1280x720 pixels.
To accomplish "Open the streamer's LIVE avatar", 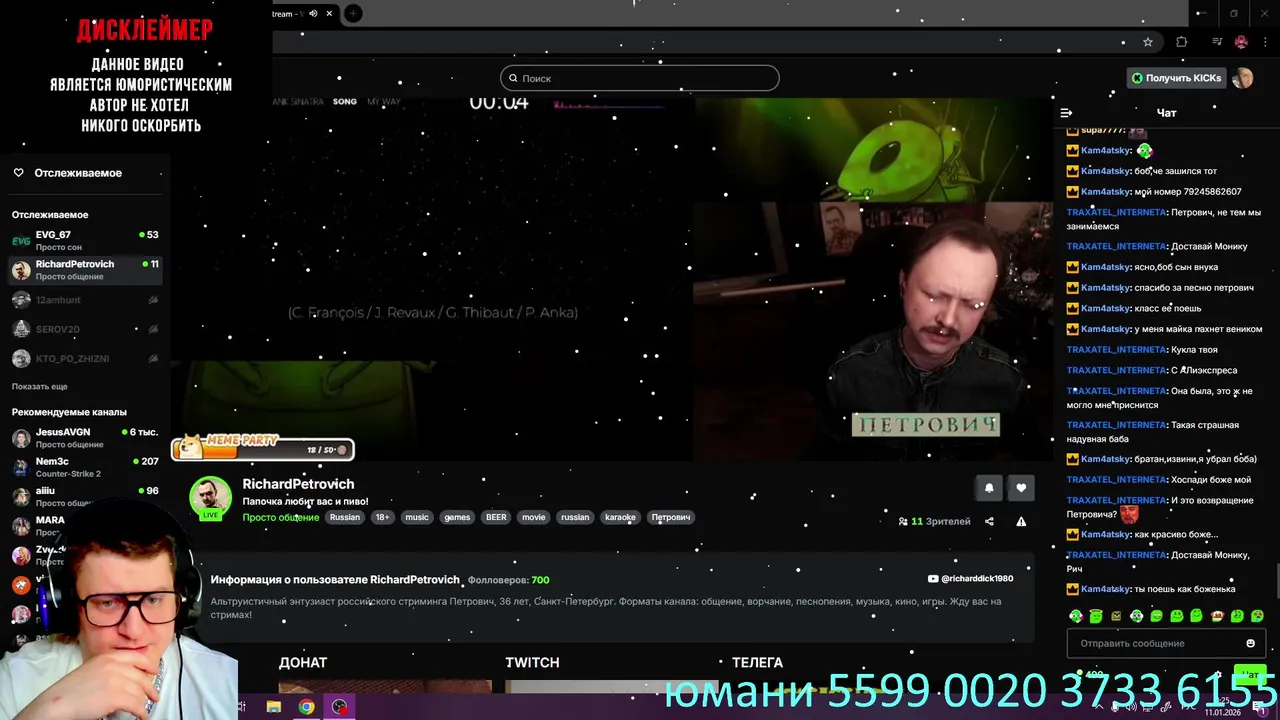I will point(210,498).
